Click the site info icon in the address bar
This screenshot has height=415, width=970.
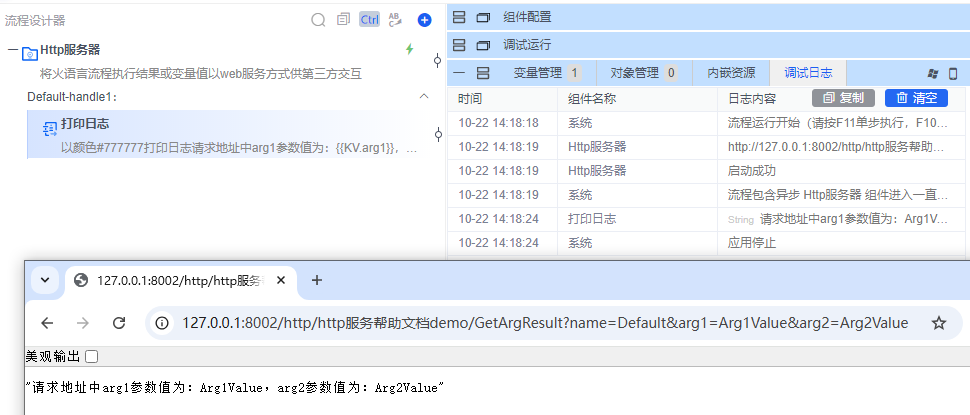[163, 323]
